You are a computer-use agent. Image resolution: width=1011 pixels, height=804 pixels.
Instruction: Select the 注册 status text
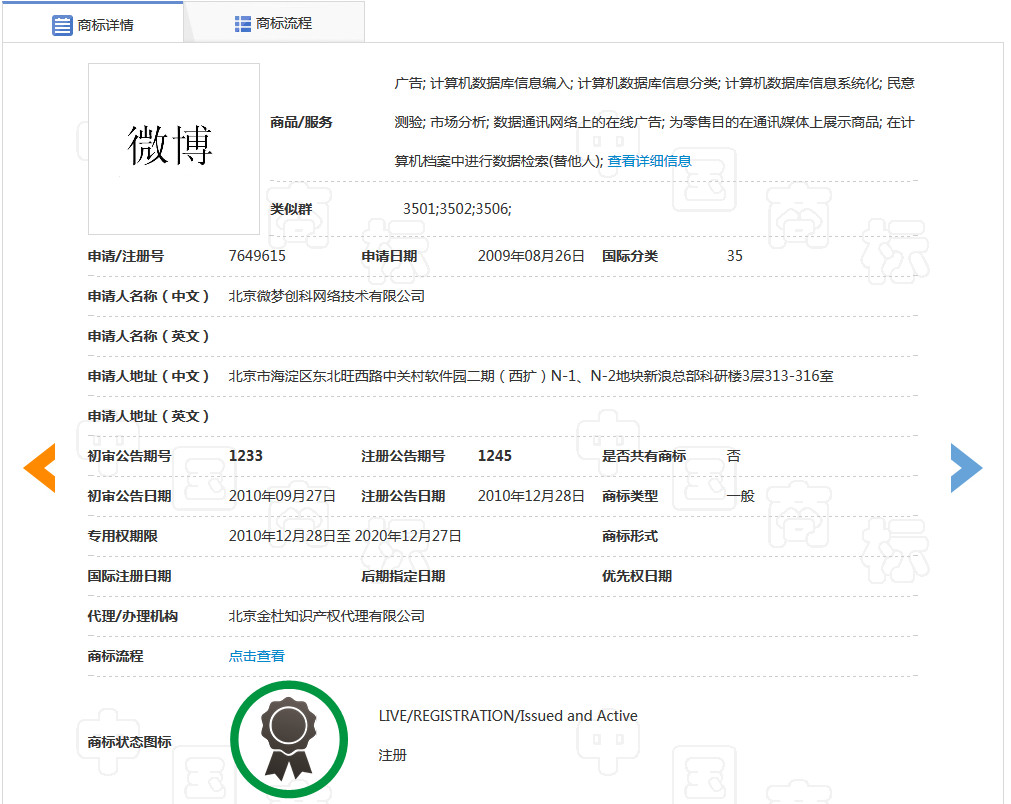[x=393, y=755]
